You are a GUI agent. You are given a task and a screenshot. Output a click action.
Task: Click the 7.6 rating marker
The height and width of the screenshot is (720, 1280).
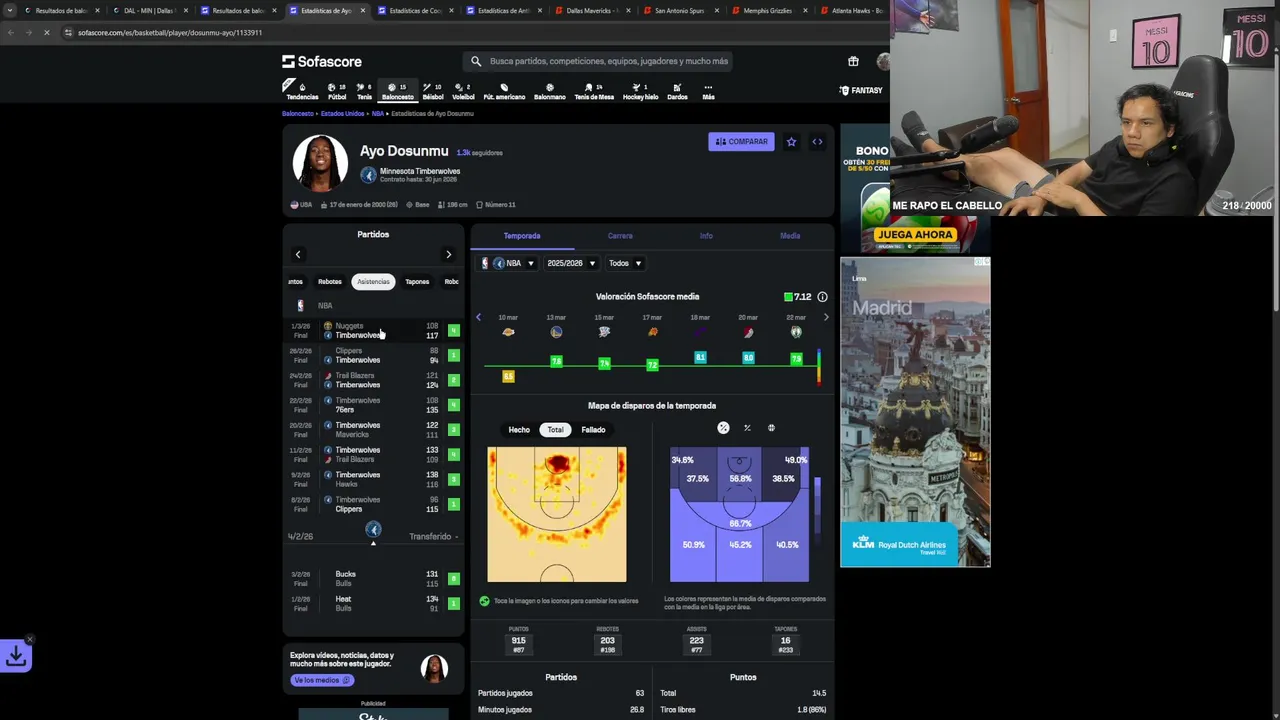[556, 361]
